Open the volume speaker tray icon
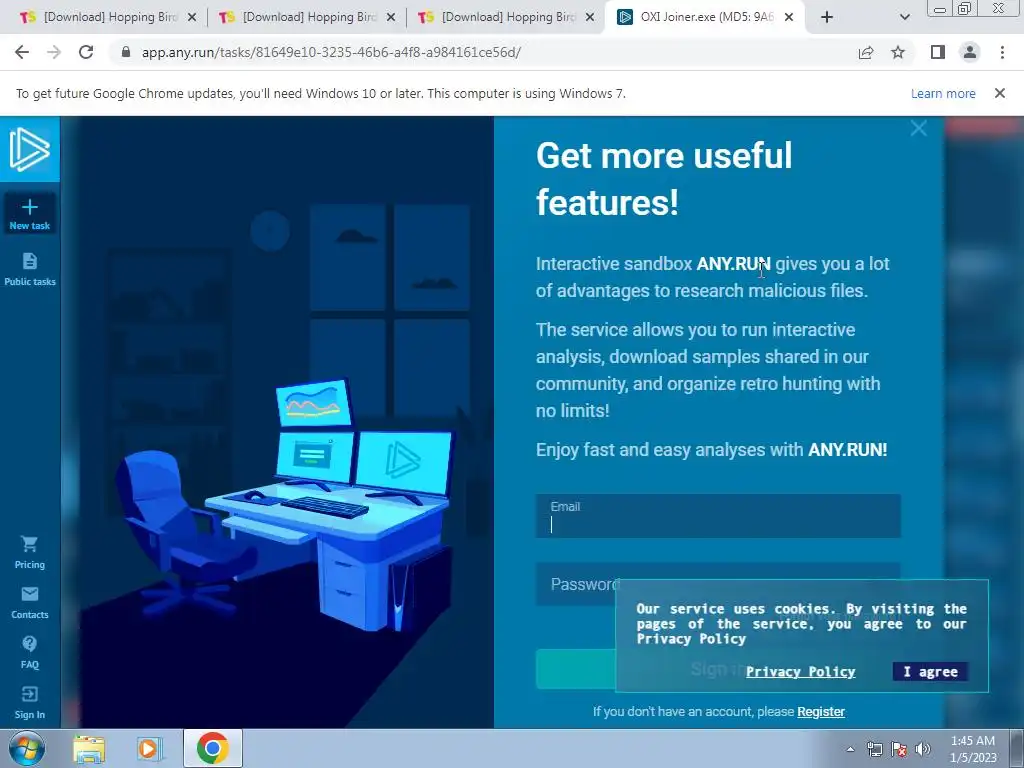This screenshot has width=1024, height=768. (923, 749)
